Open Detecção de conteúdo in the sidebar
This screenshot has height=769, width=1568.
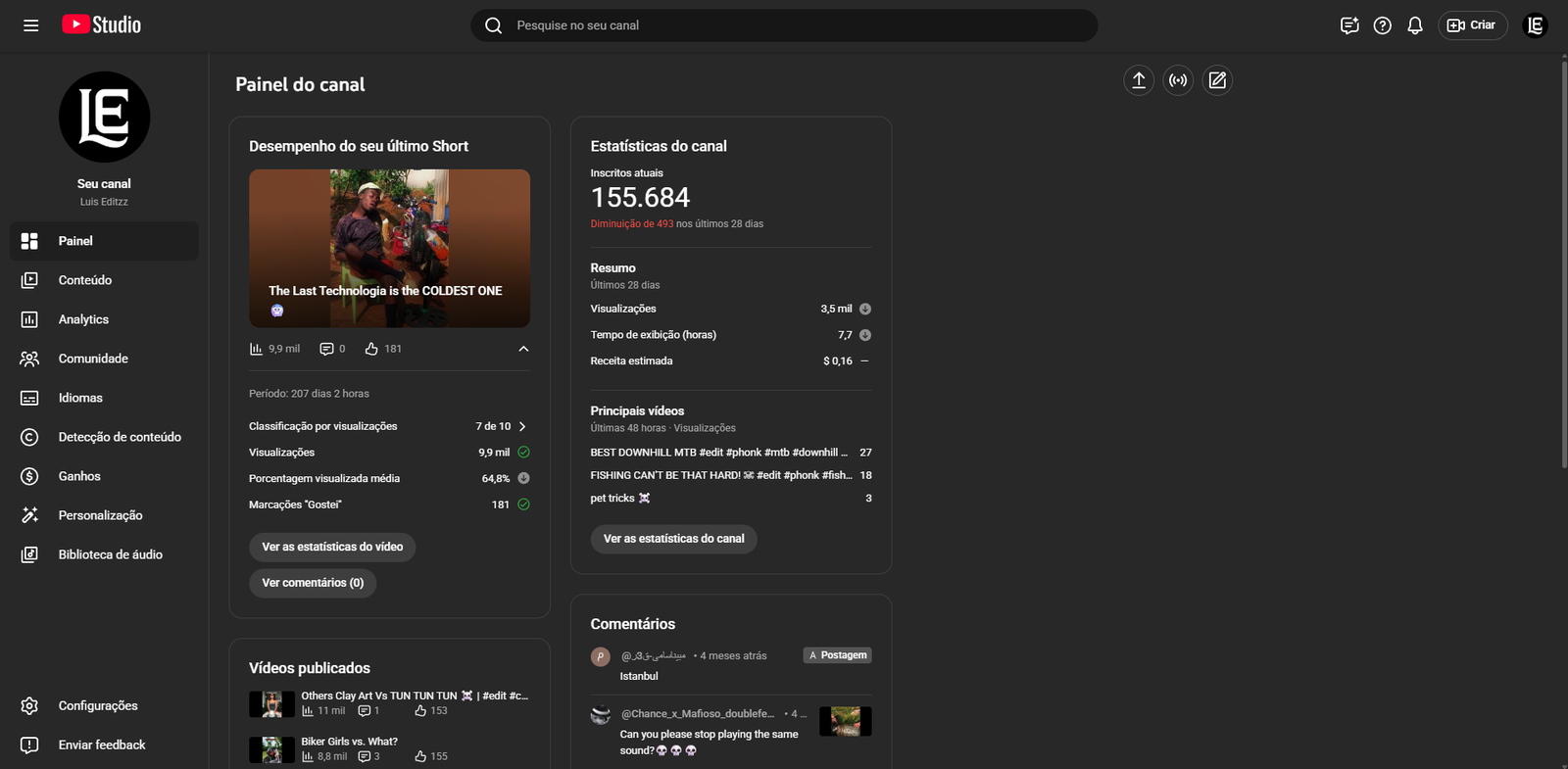[x=104, y=437]
